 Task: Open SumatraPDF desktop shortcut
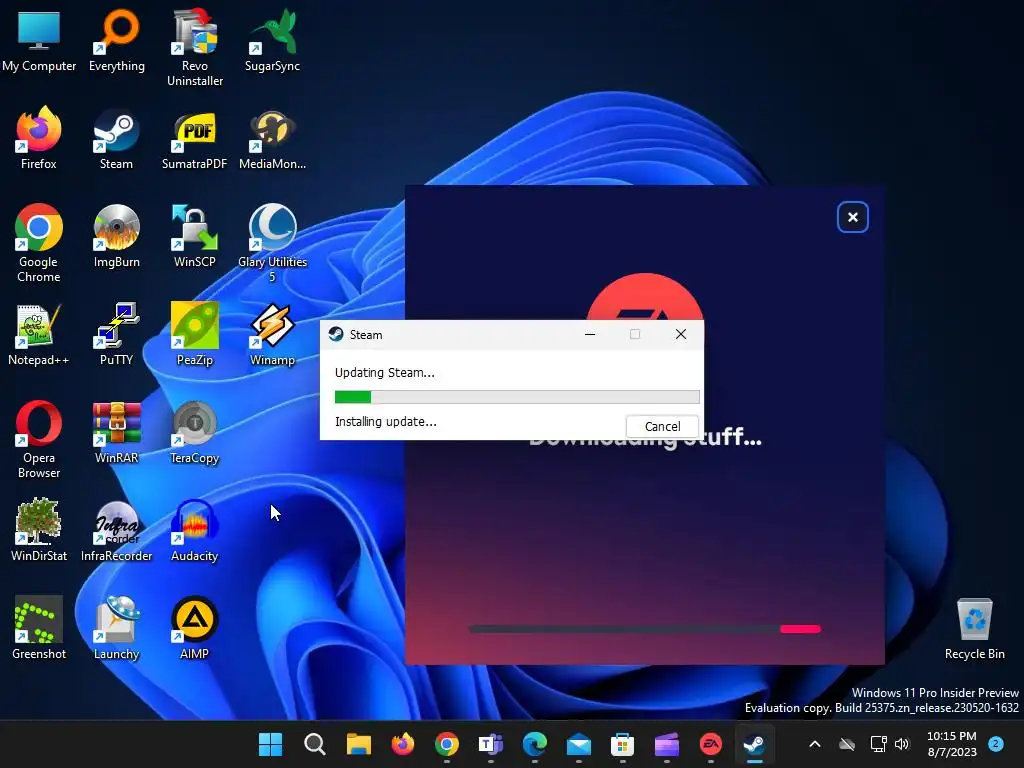point(195,138)
